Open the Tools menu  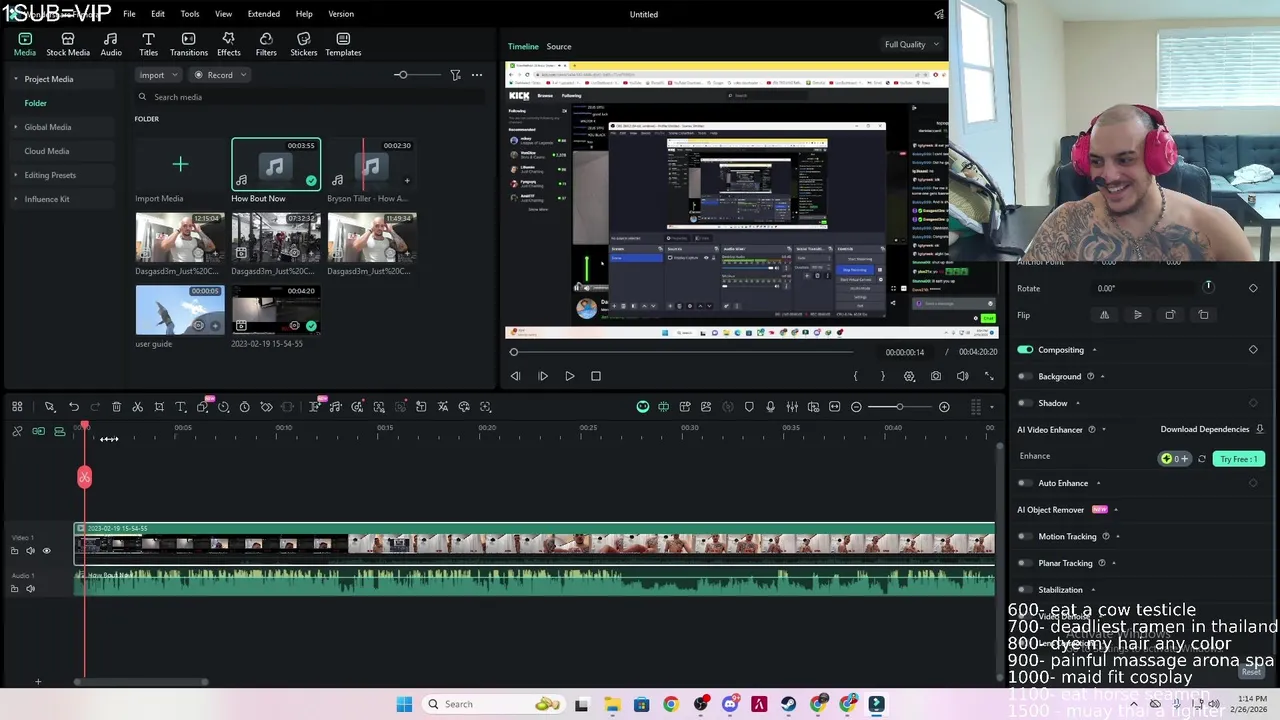[x=190, y=14]
